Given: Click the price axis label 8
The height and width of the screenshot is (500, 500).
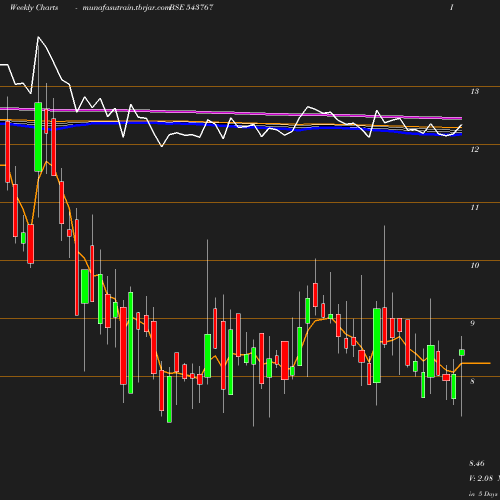Looking at the screenshot, I should pos(472,381).
